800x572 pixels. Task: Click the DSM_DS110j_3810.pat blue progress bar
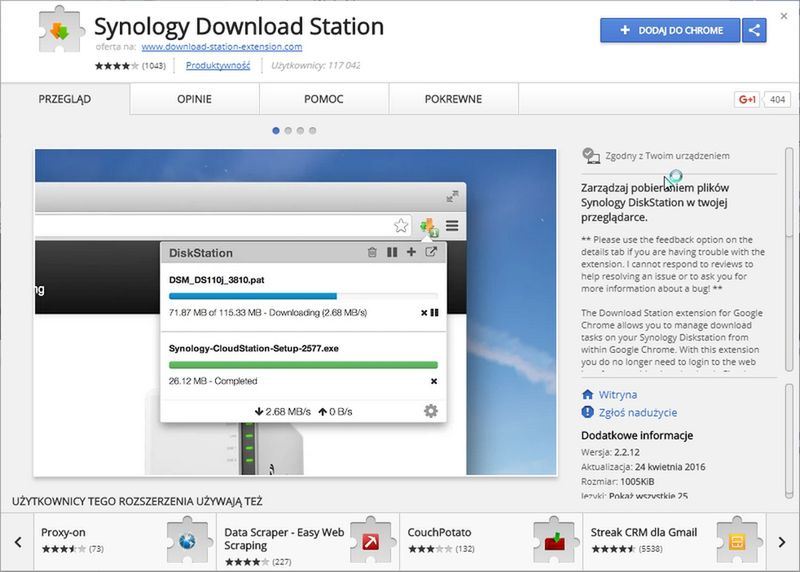[303, 296]
